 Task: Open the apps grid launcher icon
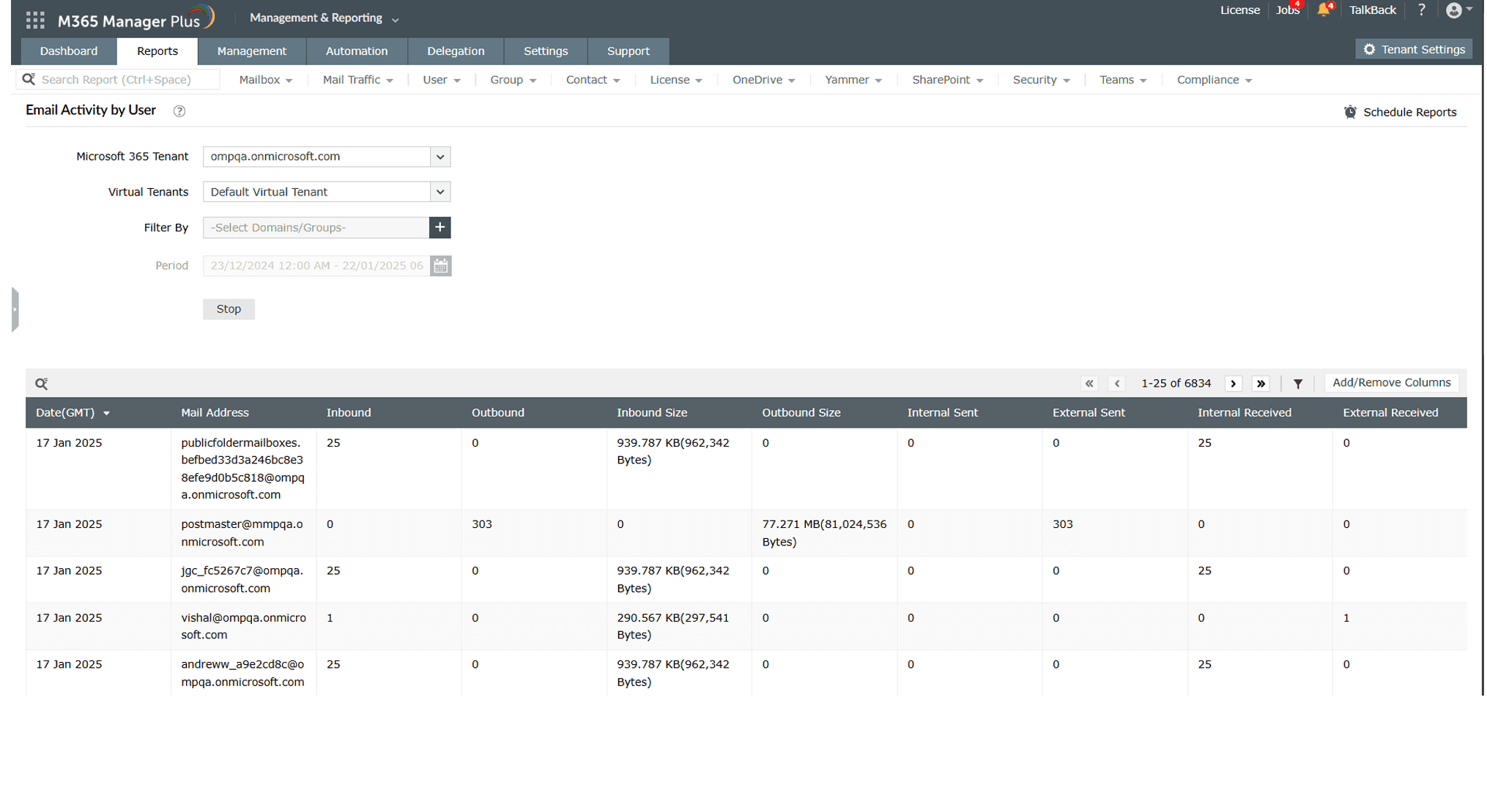coord(34,20)
